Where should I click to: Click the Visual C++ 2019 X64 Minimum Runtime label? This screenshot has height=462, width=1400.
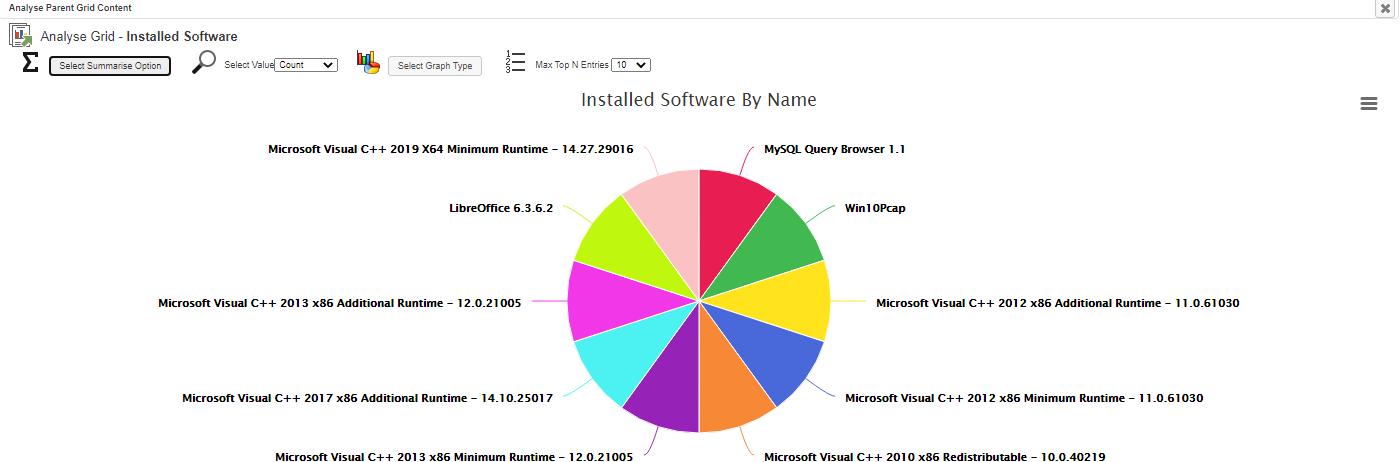[450, 149]
